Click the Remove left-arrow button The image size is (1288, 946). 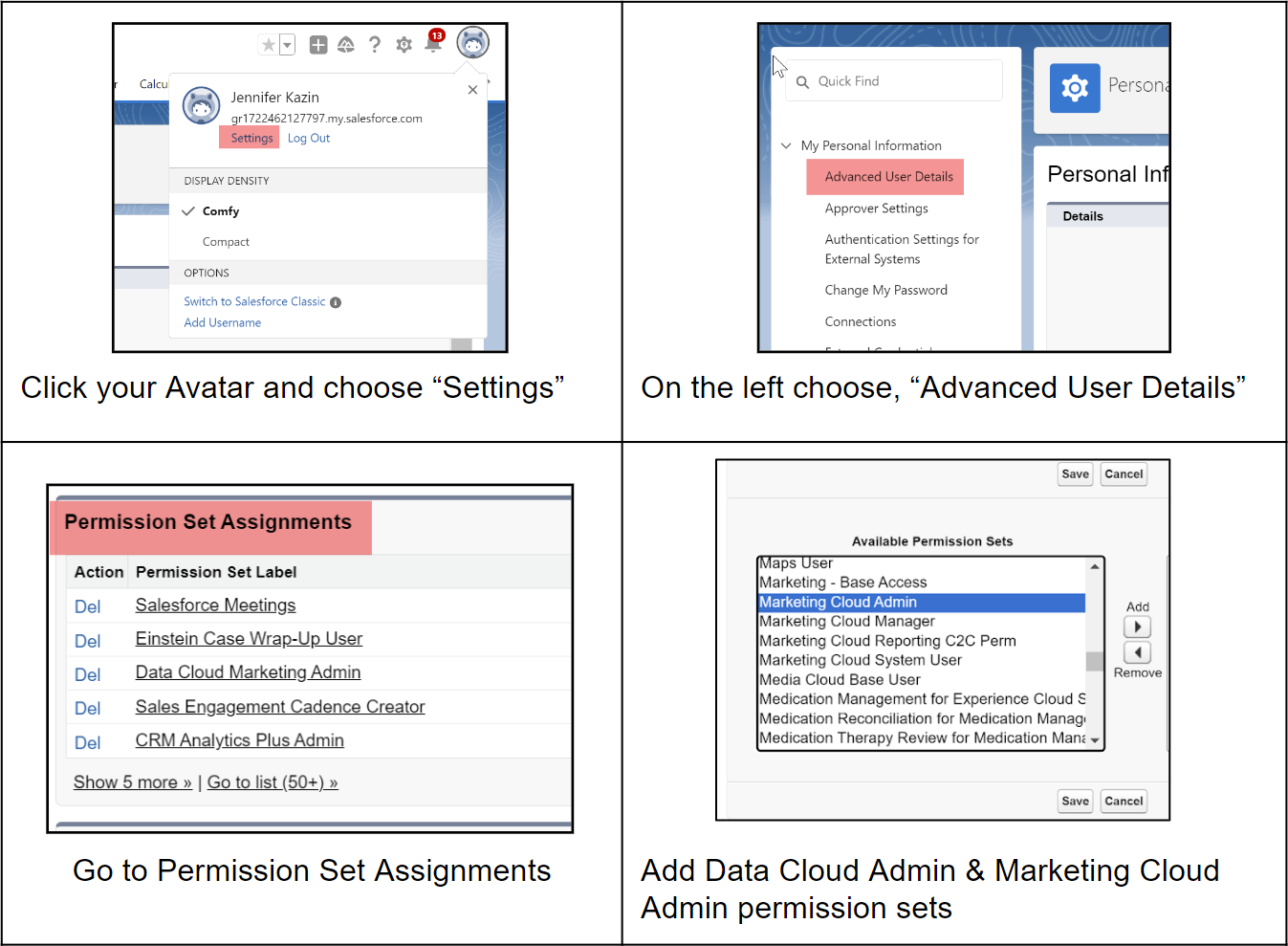[x=1137, y=652]
